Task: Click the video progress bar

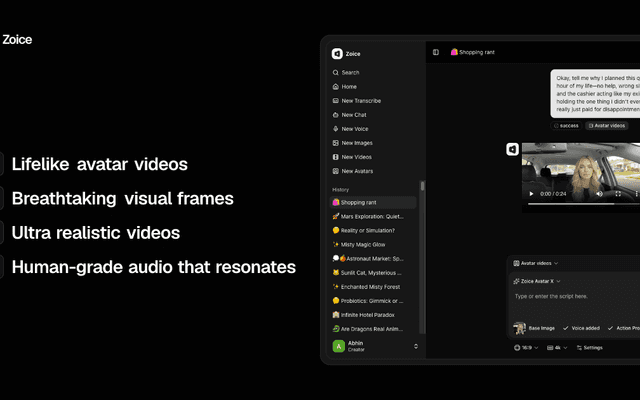Action: [584, 203]
